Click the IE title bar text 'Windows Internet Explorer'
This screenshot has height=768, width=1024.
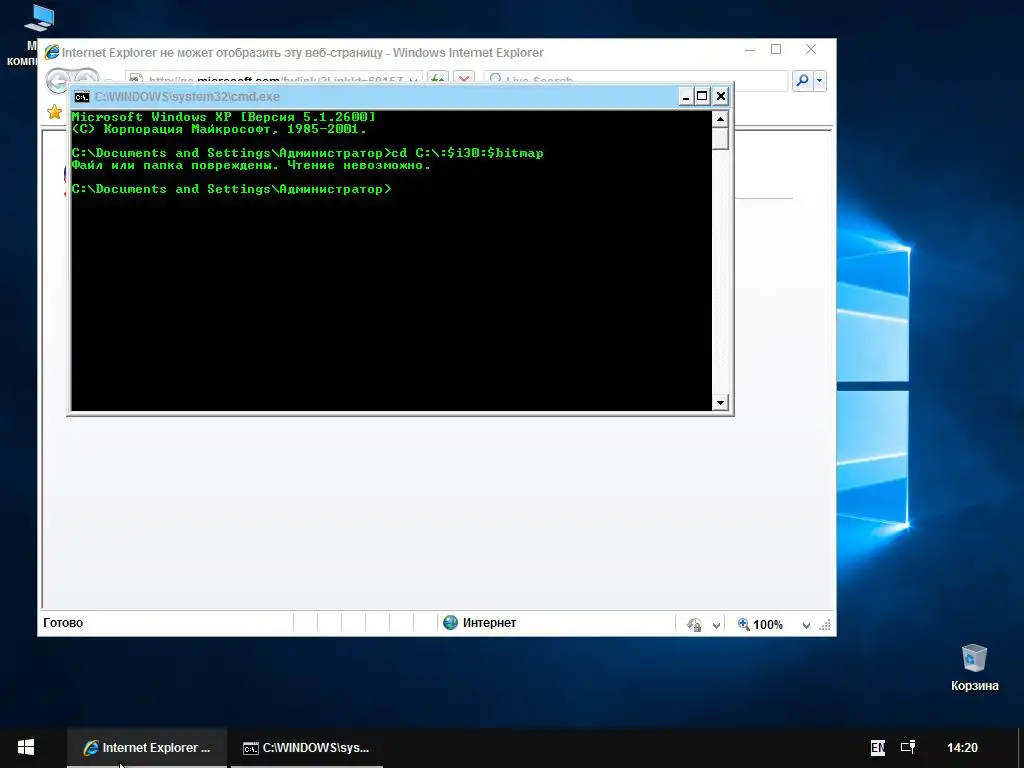(x=468, y=52)
